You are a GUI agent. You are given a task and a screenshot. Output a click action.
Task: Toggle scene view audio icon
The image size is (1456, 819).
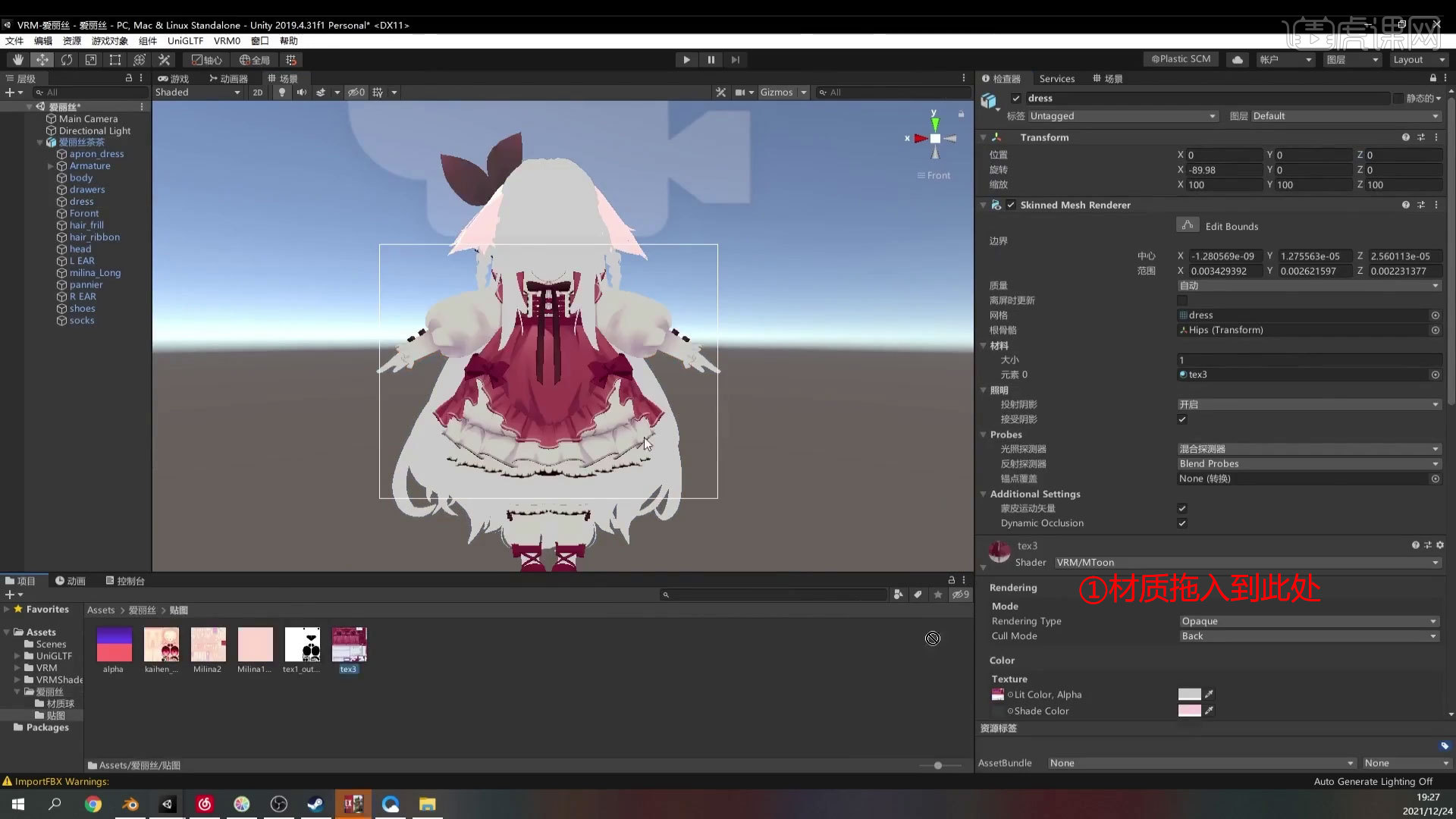[x=302, y=92]
